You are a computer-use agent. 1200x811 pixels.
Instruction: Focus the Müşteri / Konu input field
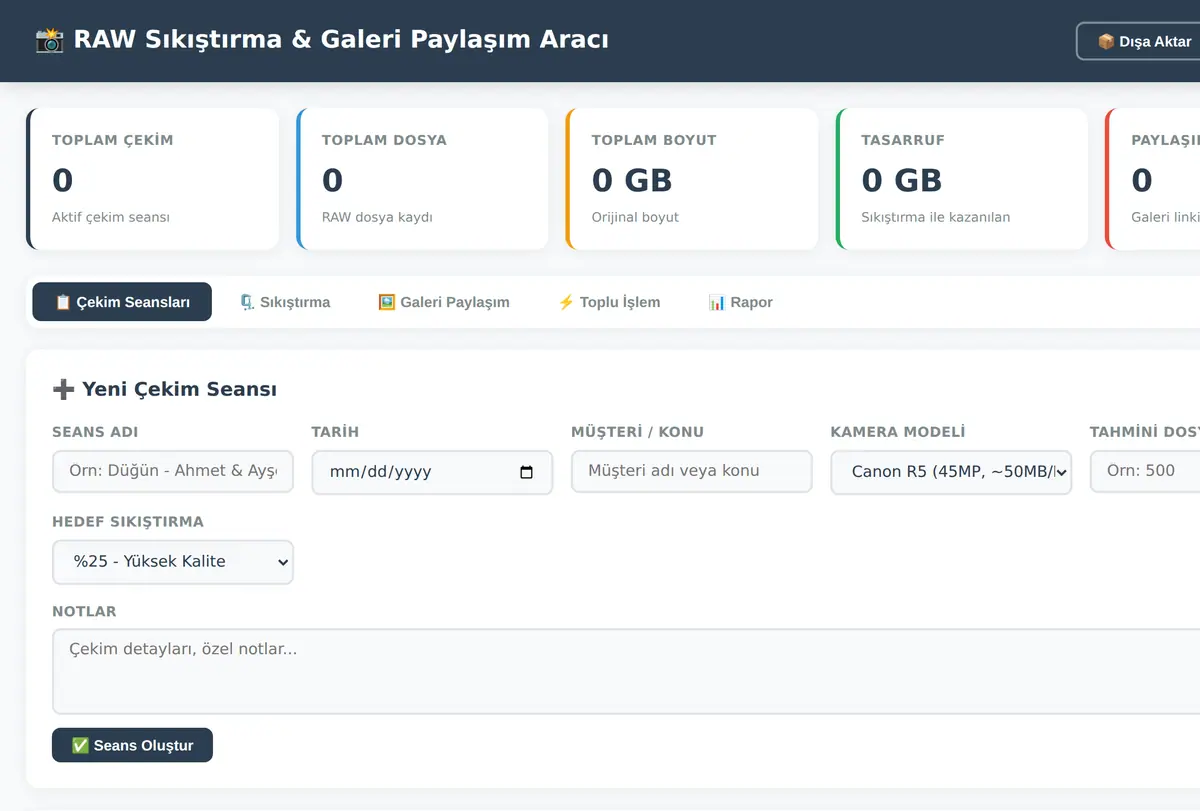[692, 471]
